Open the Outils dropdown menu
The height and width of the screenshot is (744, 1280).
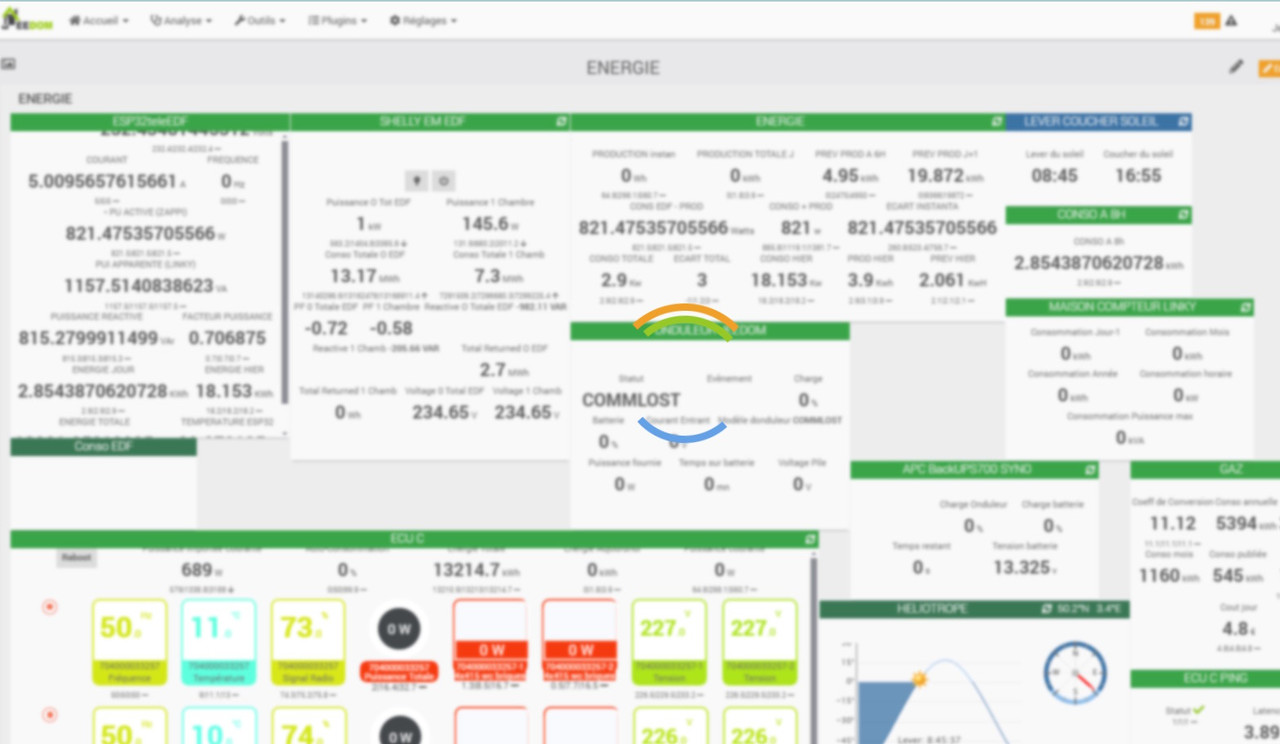(x=260, y=20)
